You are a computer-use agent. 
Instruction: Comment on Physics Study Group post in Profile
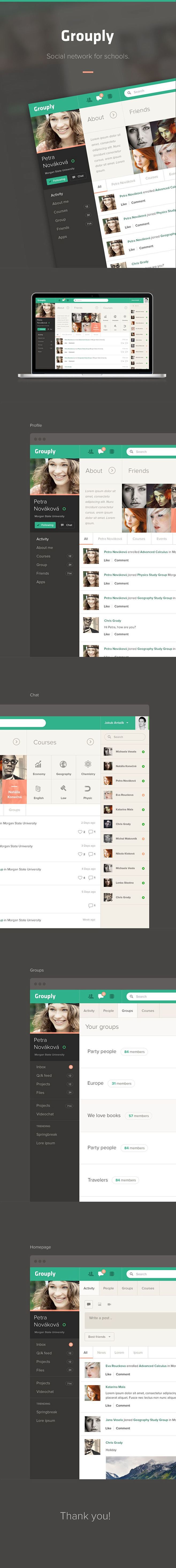point(121,583)
